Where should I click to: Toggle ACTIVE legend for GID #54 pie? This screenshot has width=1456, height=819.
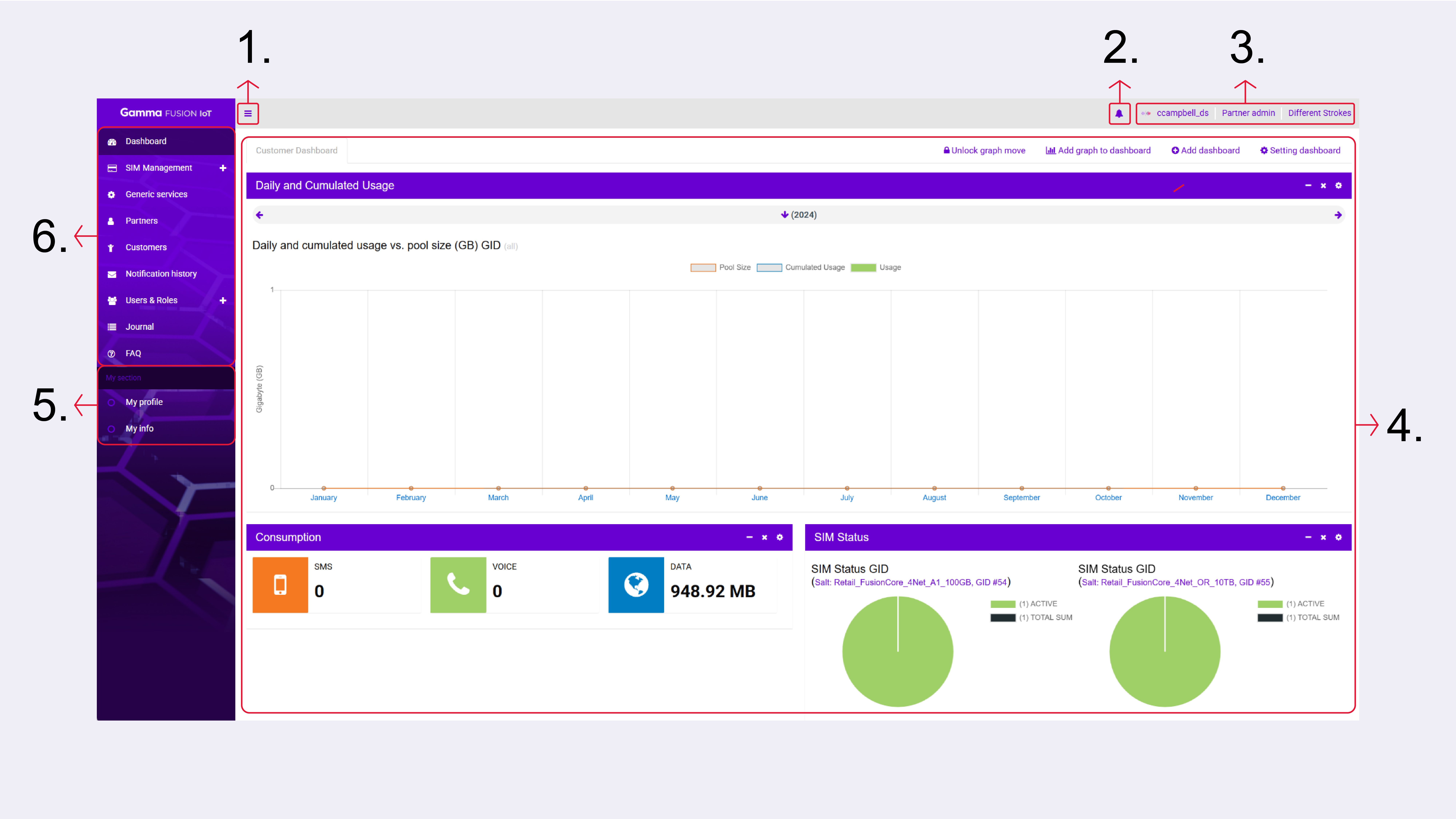tap(1024, 604)
